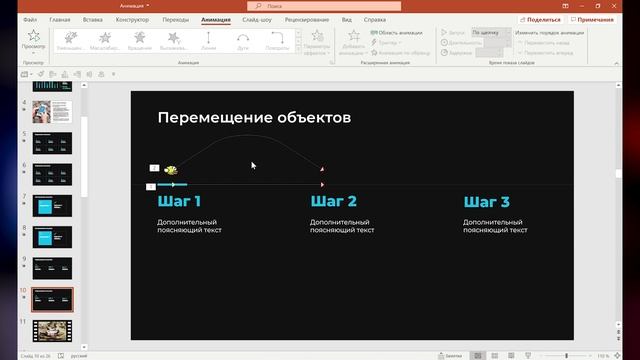Select slide 9 thumbnail

tap(52, 268)
